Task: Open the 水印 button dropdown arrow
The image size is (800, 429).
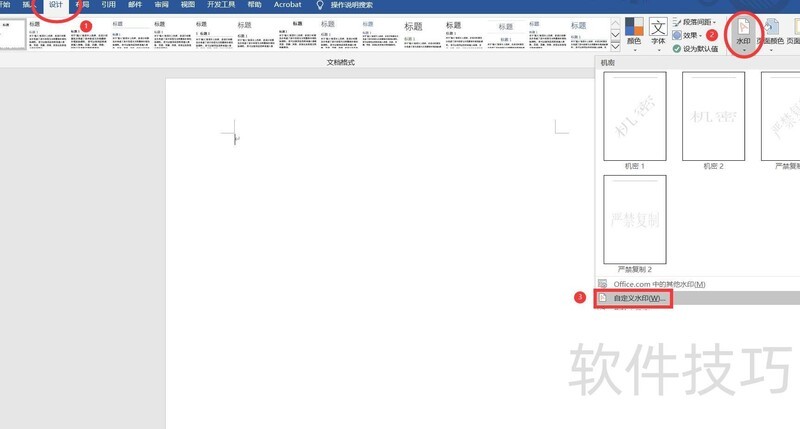Action: pos(743,50)
